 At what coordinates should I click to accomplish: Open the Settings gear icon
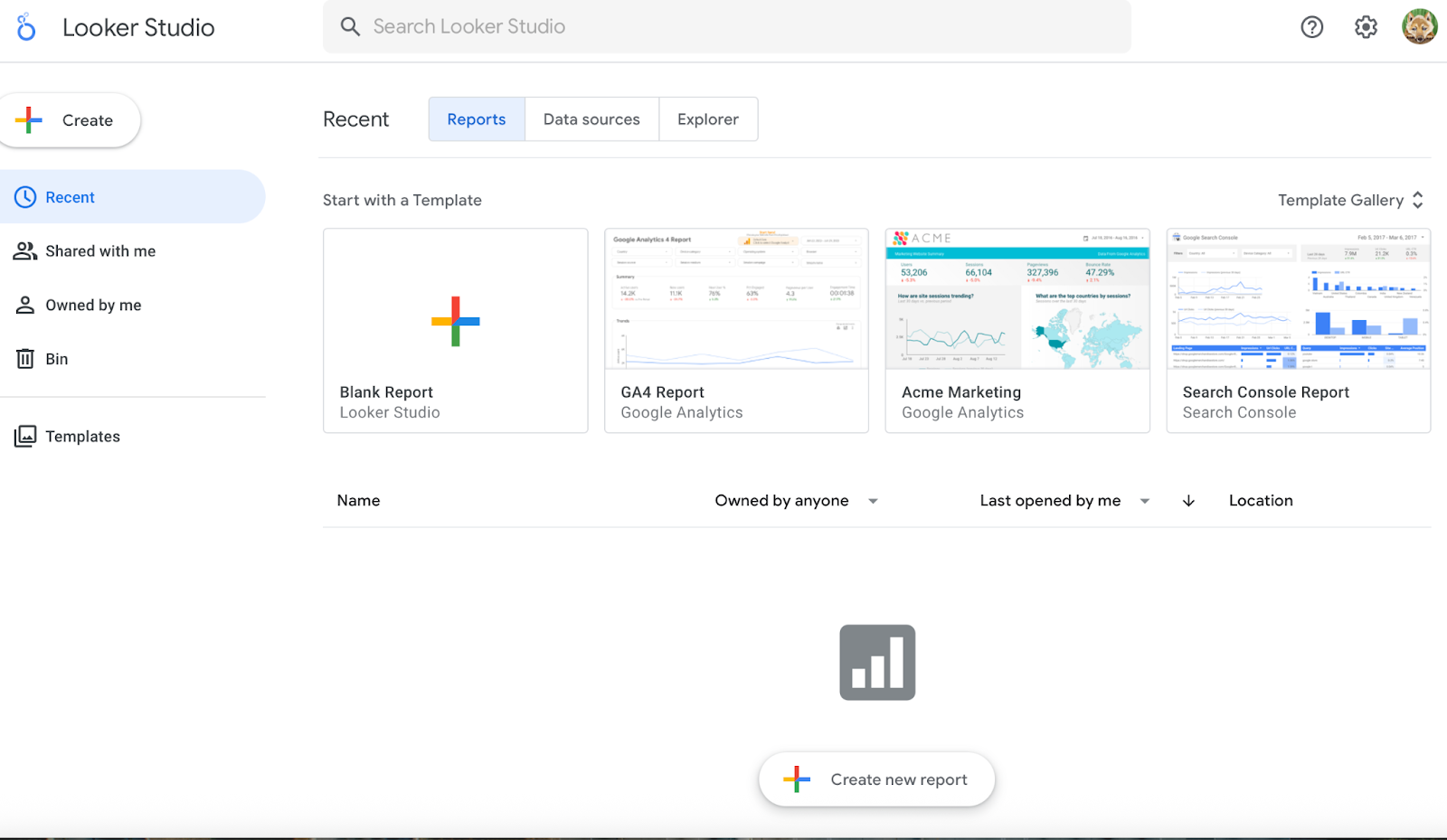[x=1366, y=27]
